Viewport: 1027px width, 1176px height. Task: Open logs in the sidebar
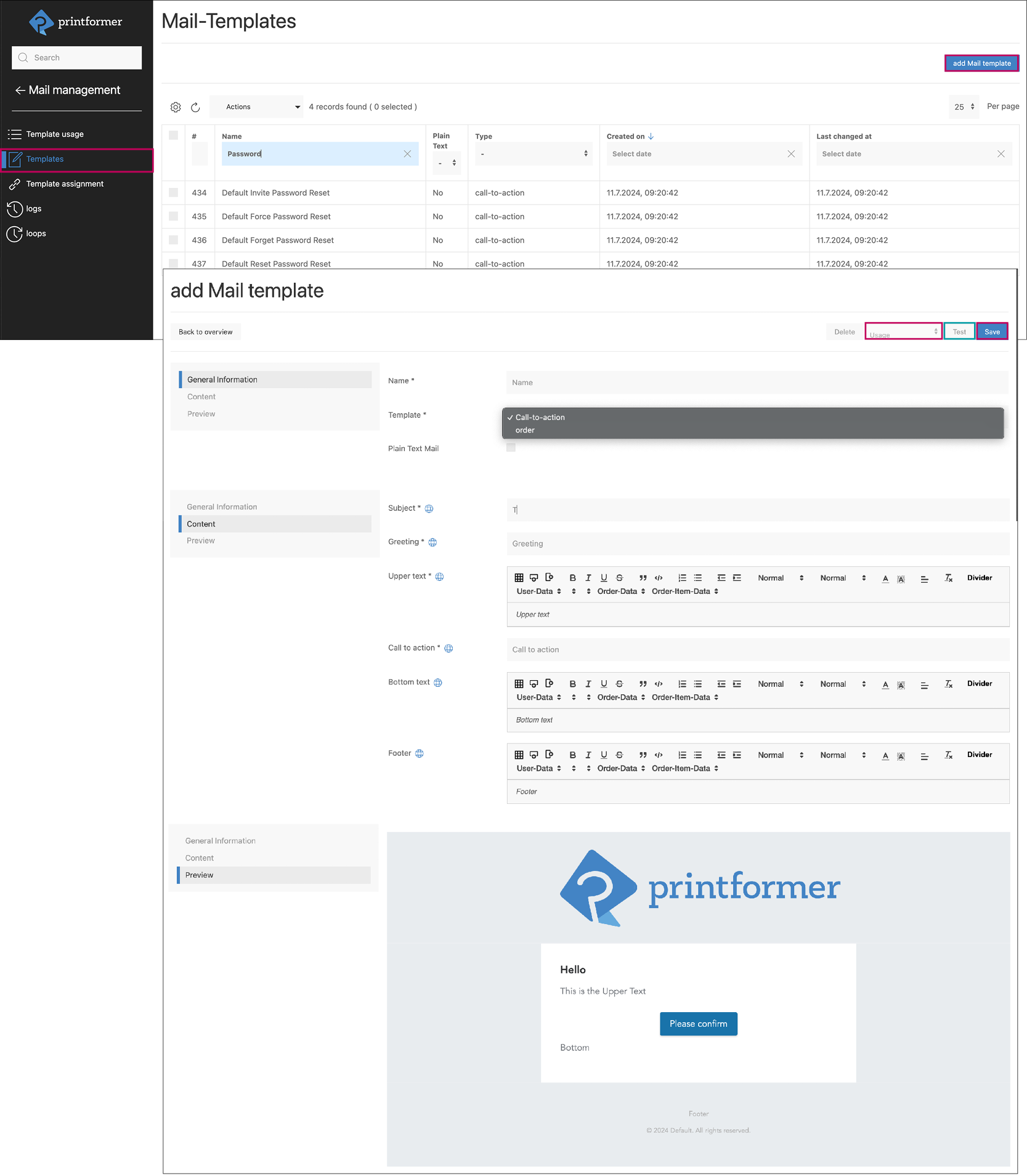pos(34,209)
